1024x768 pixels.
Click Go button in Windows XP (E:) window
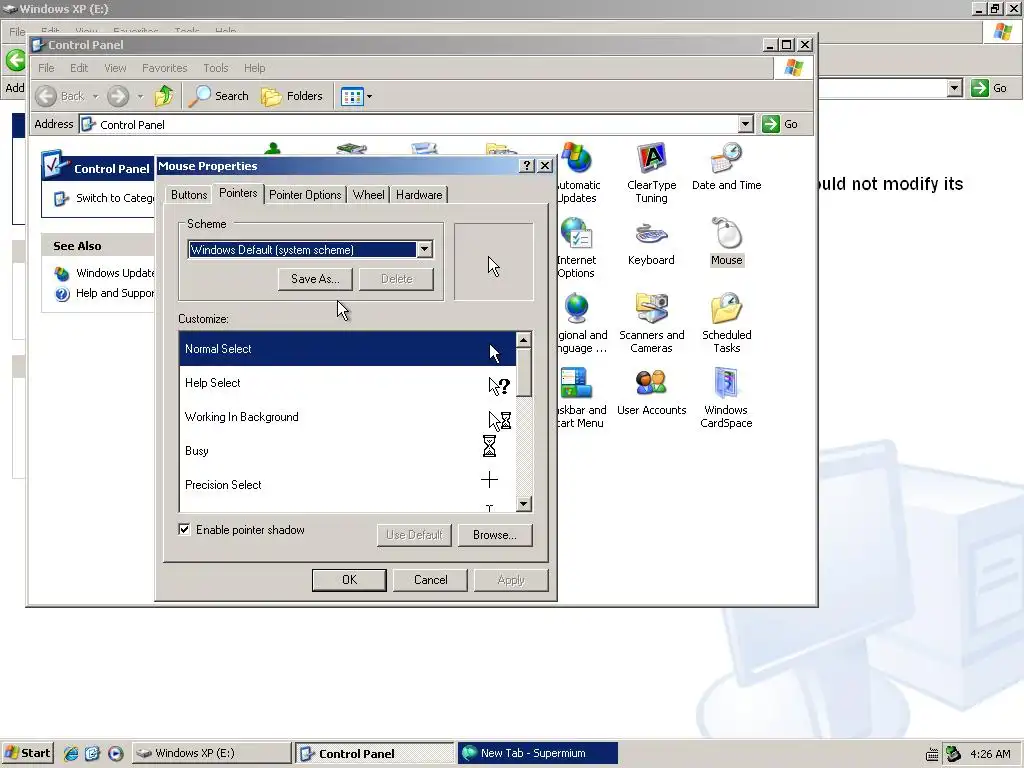pyautogui.click(x=989, y=88)
